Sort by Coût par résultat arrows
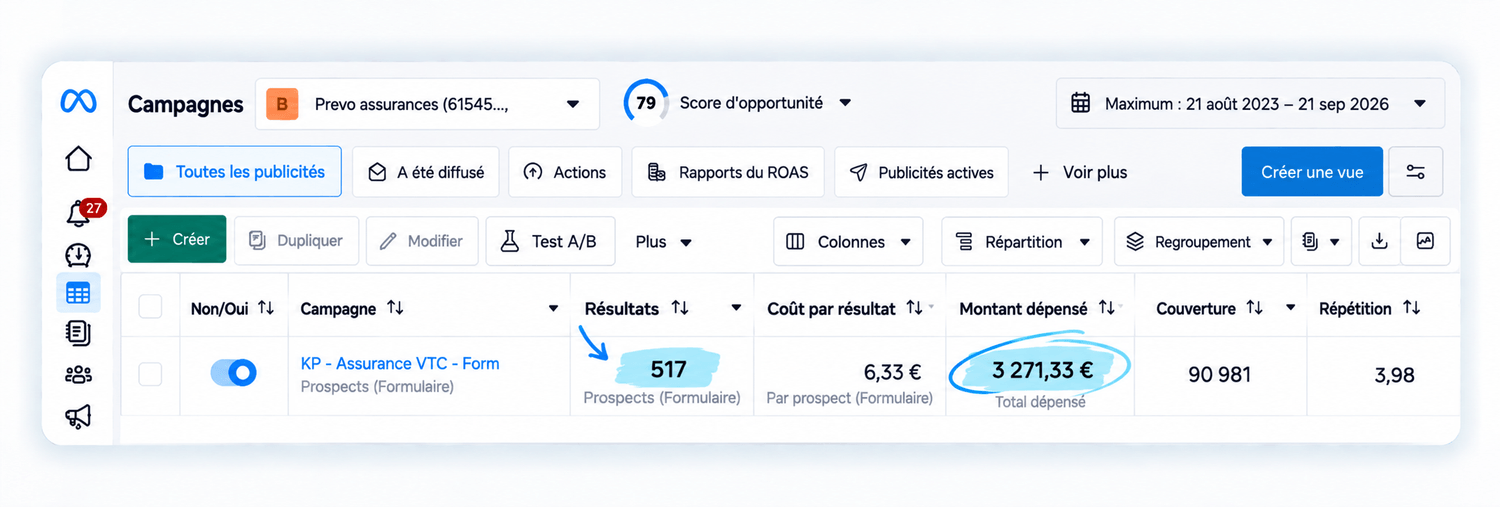 [x=914, y=308]
